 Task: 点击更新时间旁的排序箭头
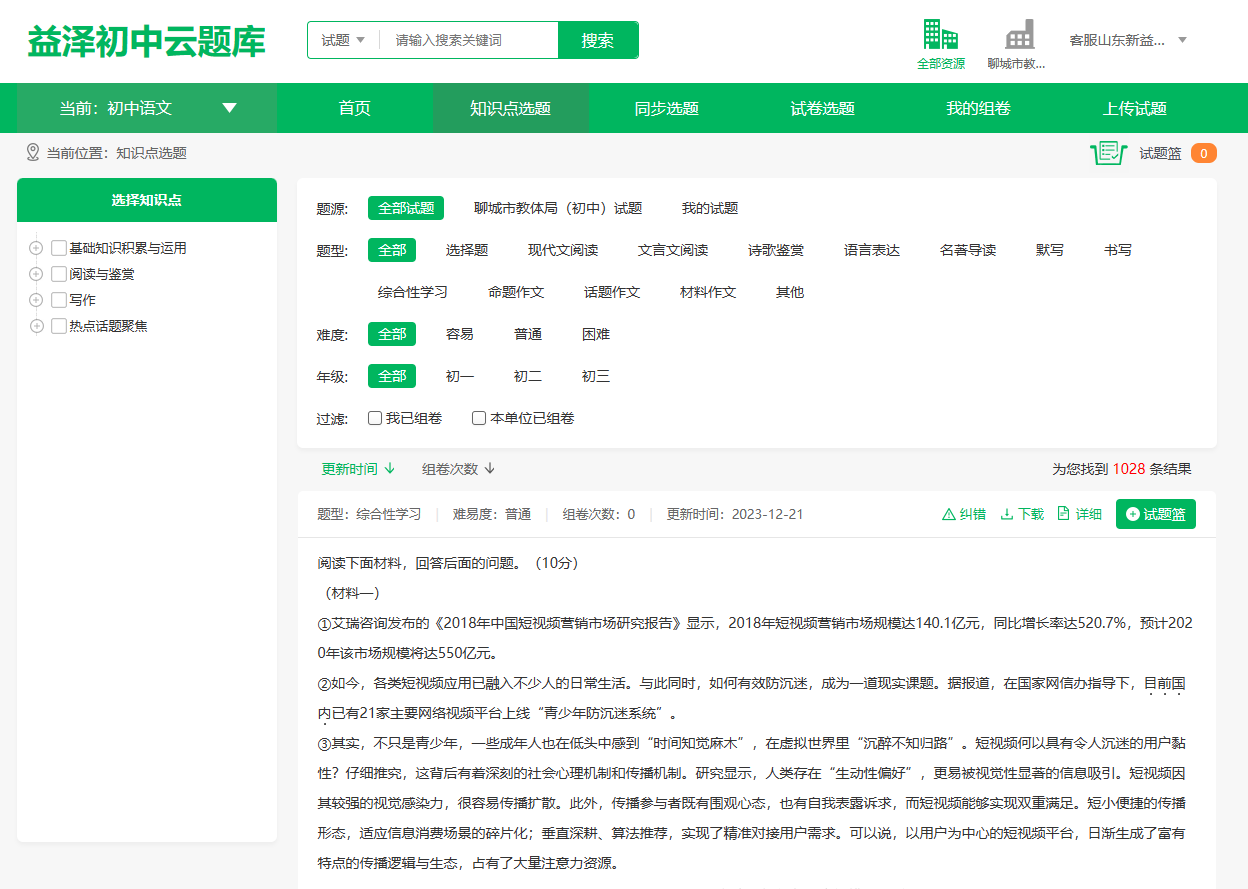coord(390,467)
